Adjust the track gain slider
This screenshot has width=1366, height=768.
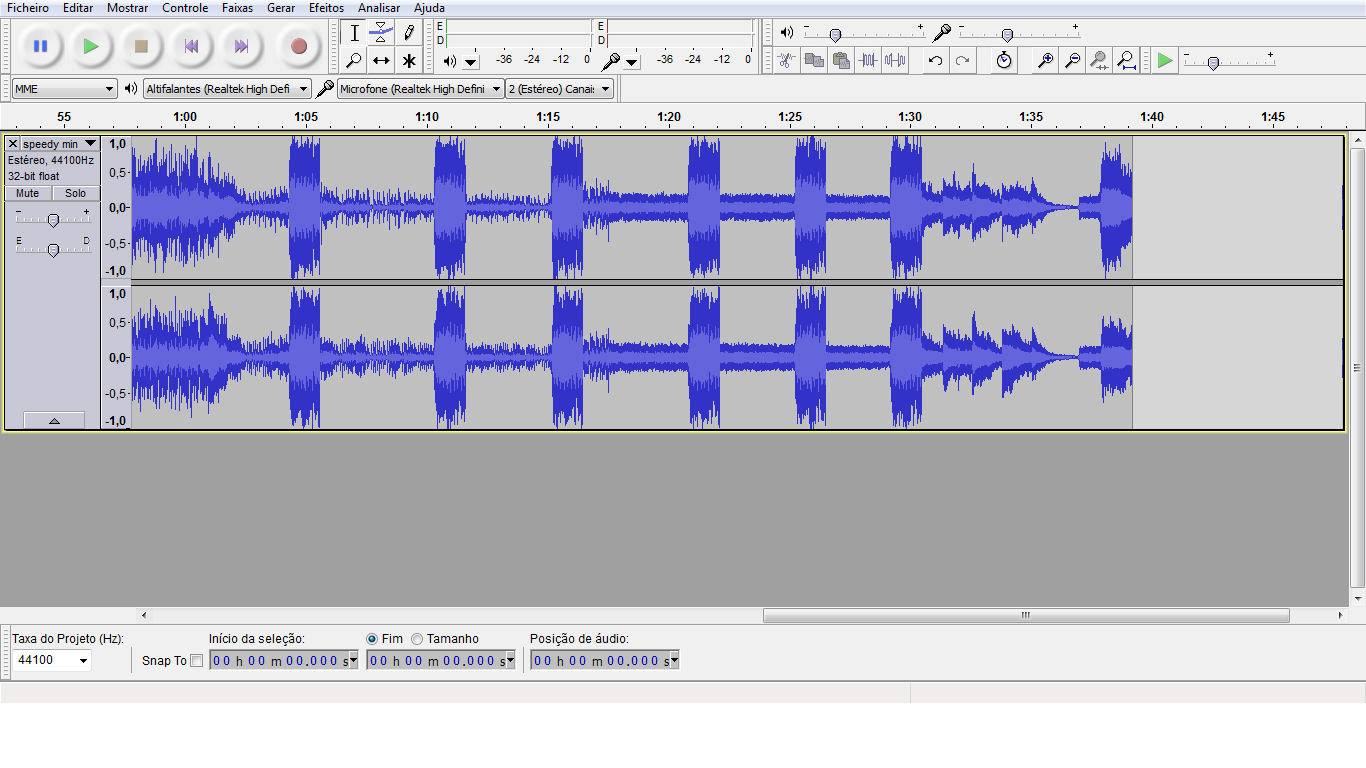(x=54, y=219)
